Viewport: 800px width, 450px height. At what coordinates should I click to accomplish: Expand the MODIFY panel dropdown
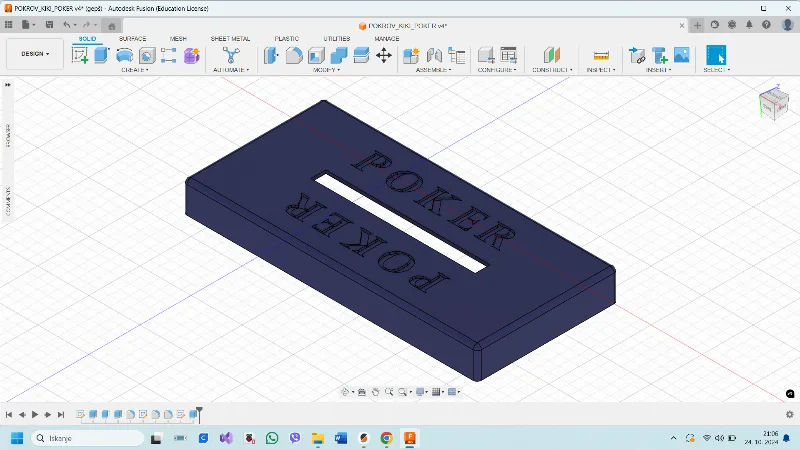(x=327, y=70)
